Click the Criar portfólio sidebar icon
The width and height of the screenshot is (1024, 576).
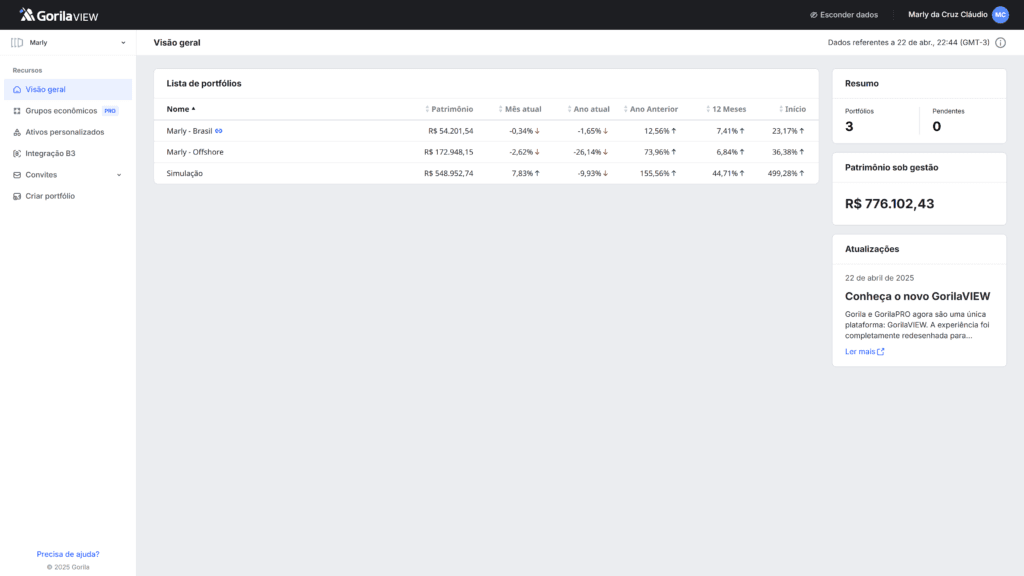click(17, 196)
